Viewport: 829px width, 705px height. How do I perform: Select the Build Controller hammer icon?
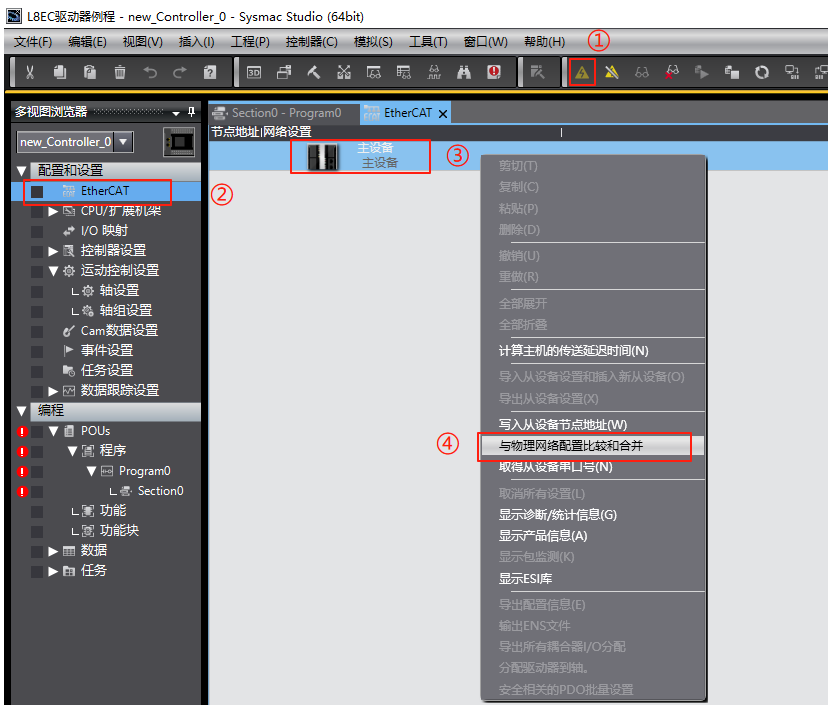click(314, 73)
